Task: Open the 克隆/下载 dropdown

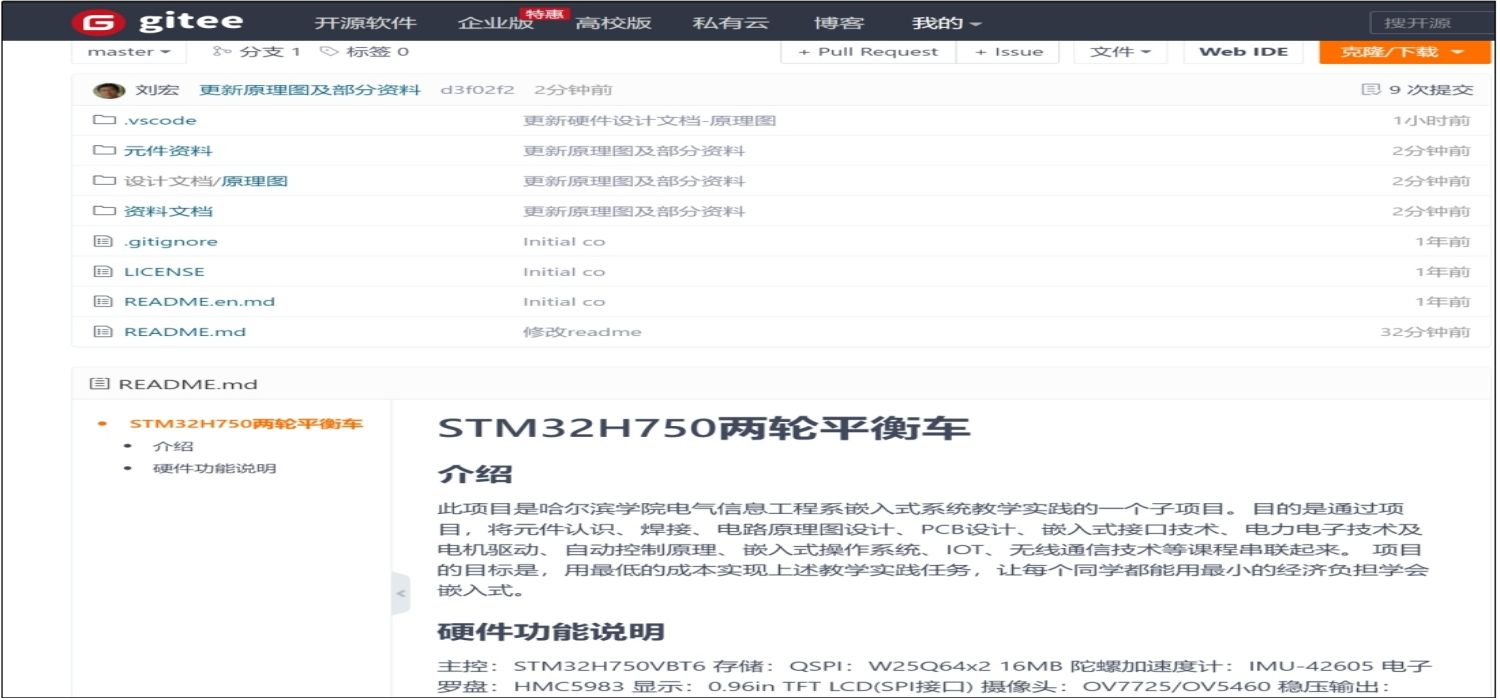Action: coord(1403,52)
